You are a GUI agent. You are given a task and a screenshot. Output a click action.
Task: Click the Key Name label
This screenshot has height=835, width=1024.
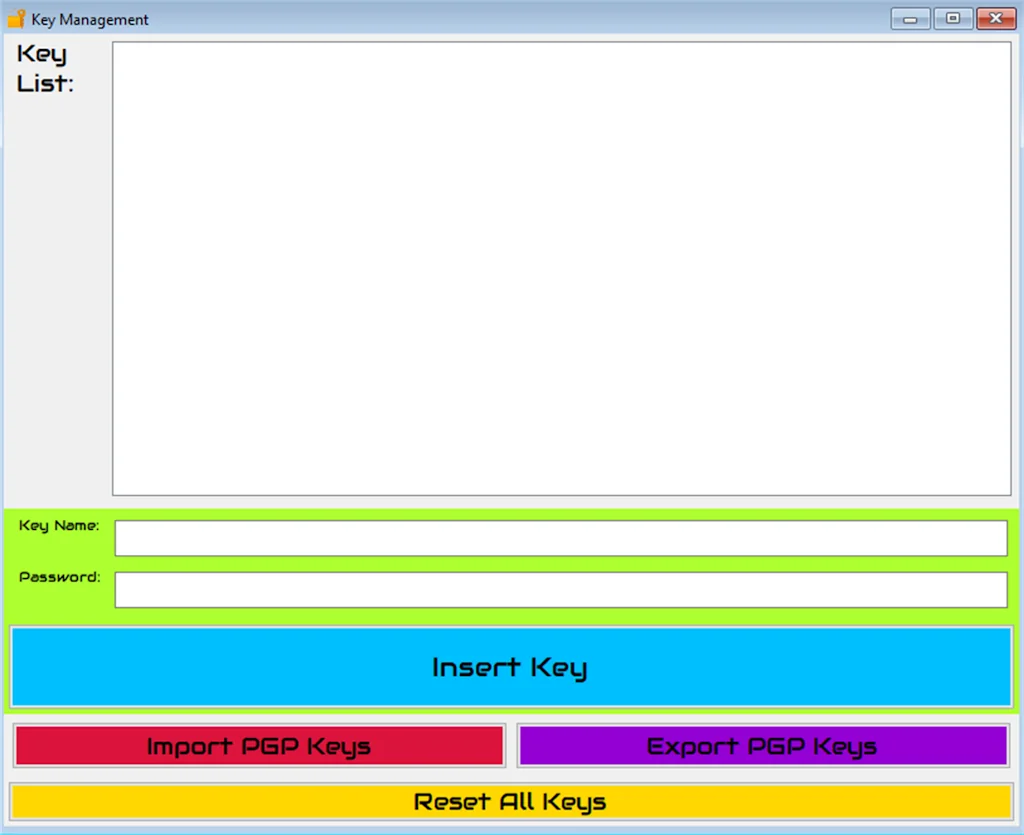[59, 525]
